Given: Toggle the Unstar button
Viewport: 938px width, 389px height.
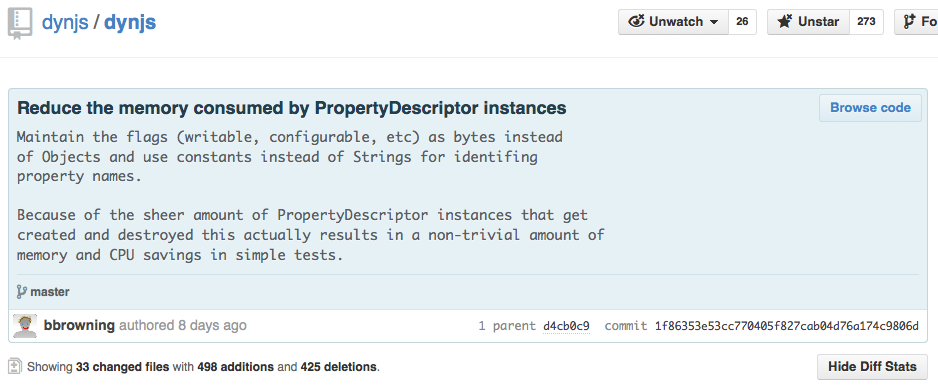Looking at the screenshot, I should (808, 22).
